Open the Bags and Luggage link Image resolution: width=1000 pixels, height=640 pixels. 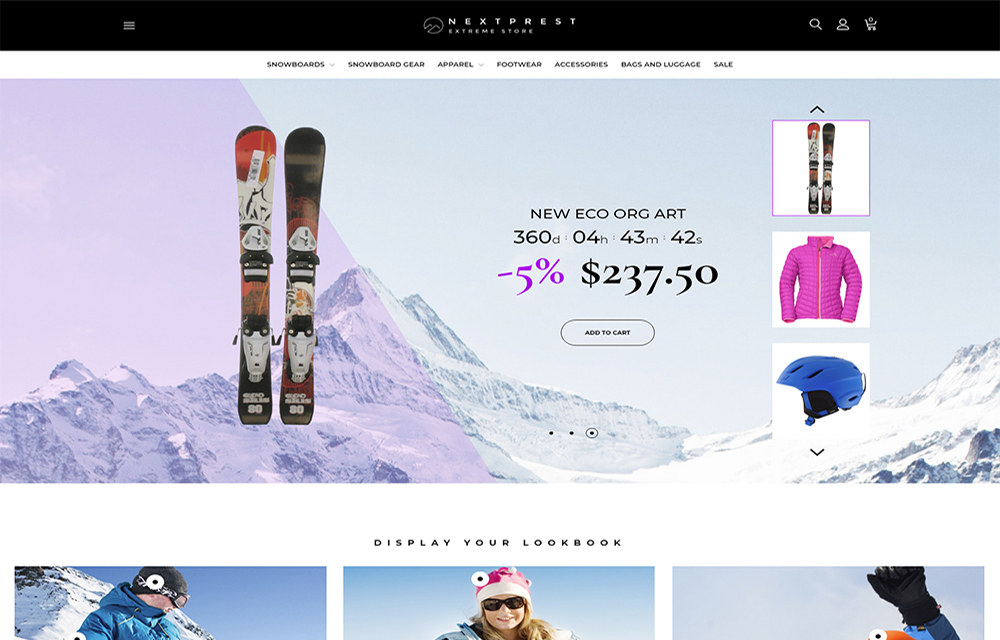[x=661, y=64]
